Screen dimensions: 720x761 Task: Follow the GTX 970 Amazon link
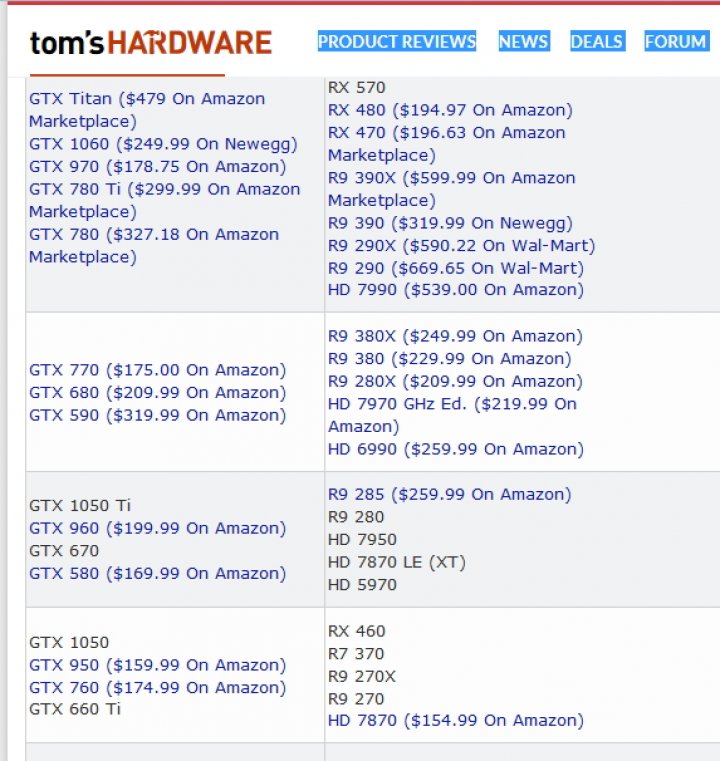click(x=158, y=167)
